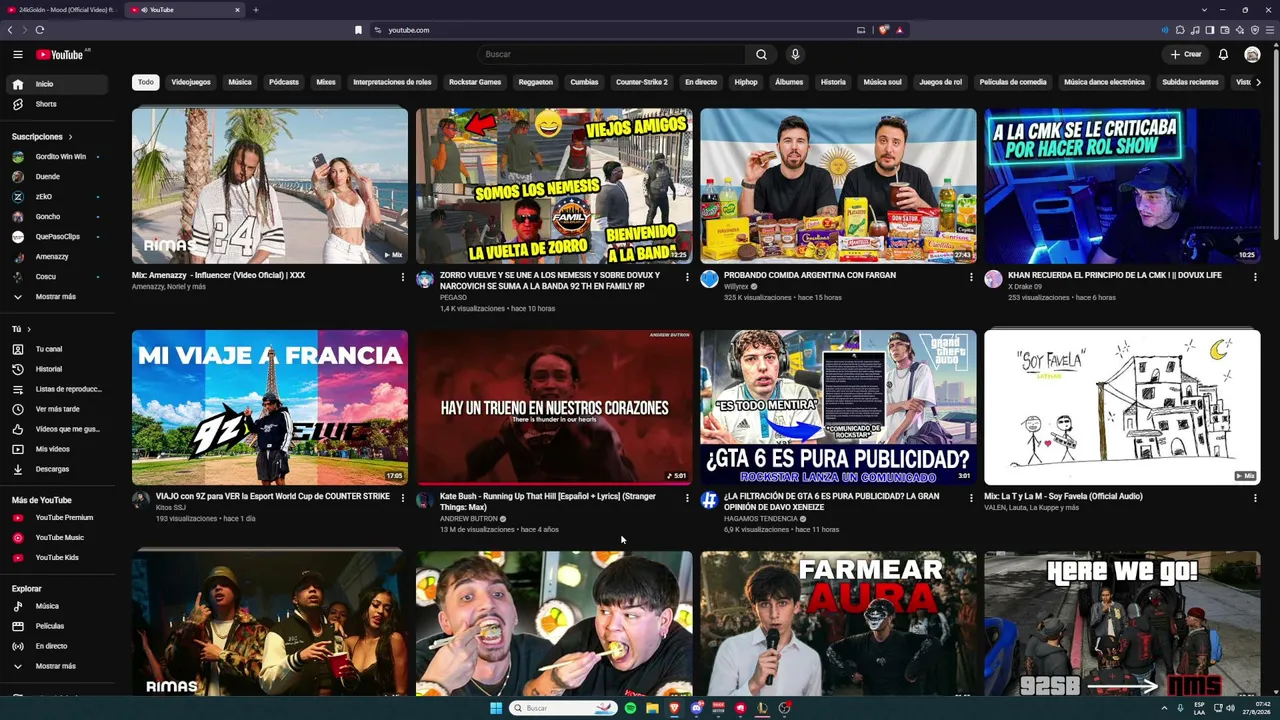Open Spotify from the taskbar
Viewport: 1280px width, 720px height.
(x=630, y=708)
